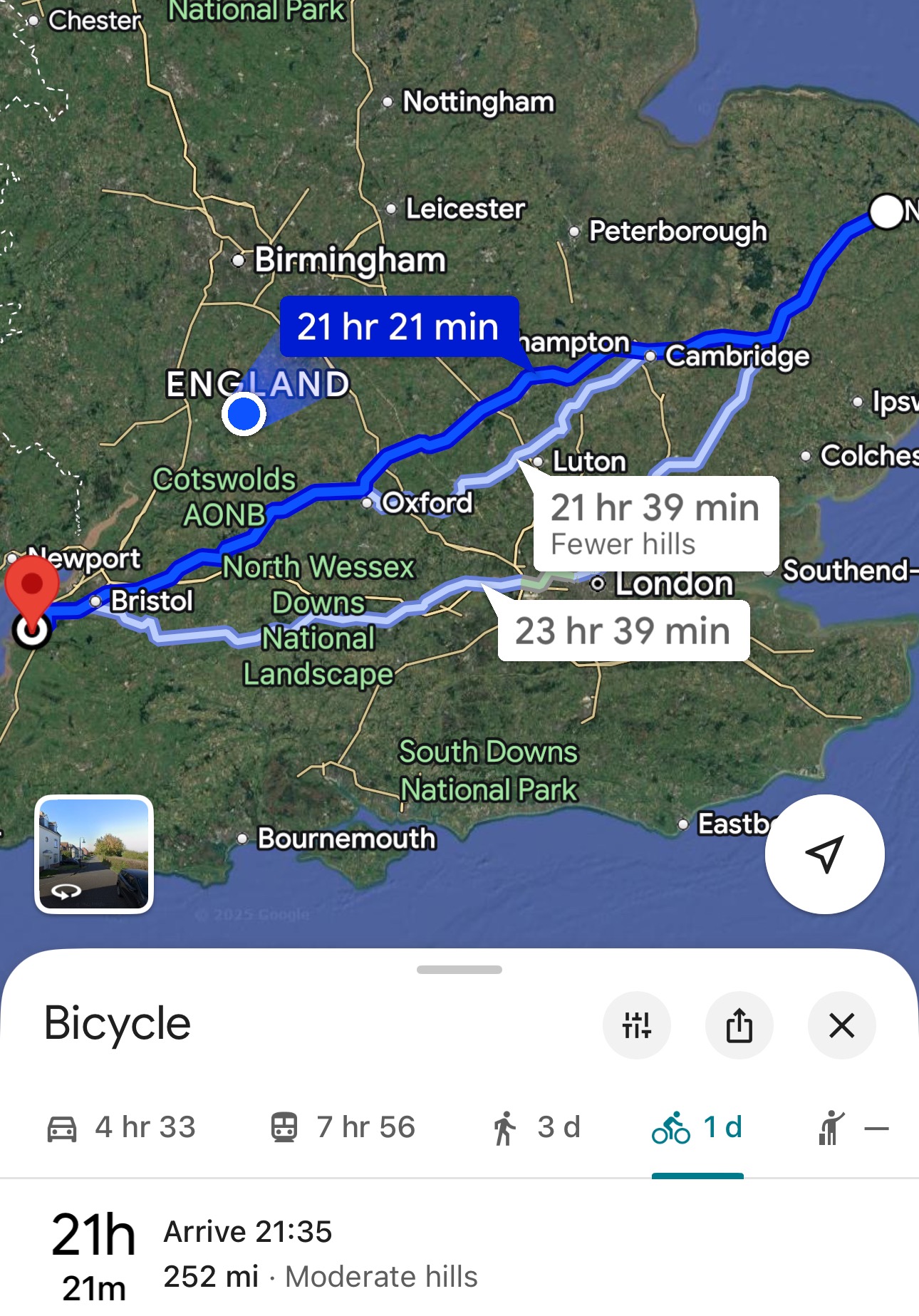The image size is (919, 1316).
Task: Select cycling mode 1 d tab
Action: [697, 1128]
